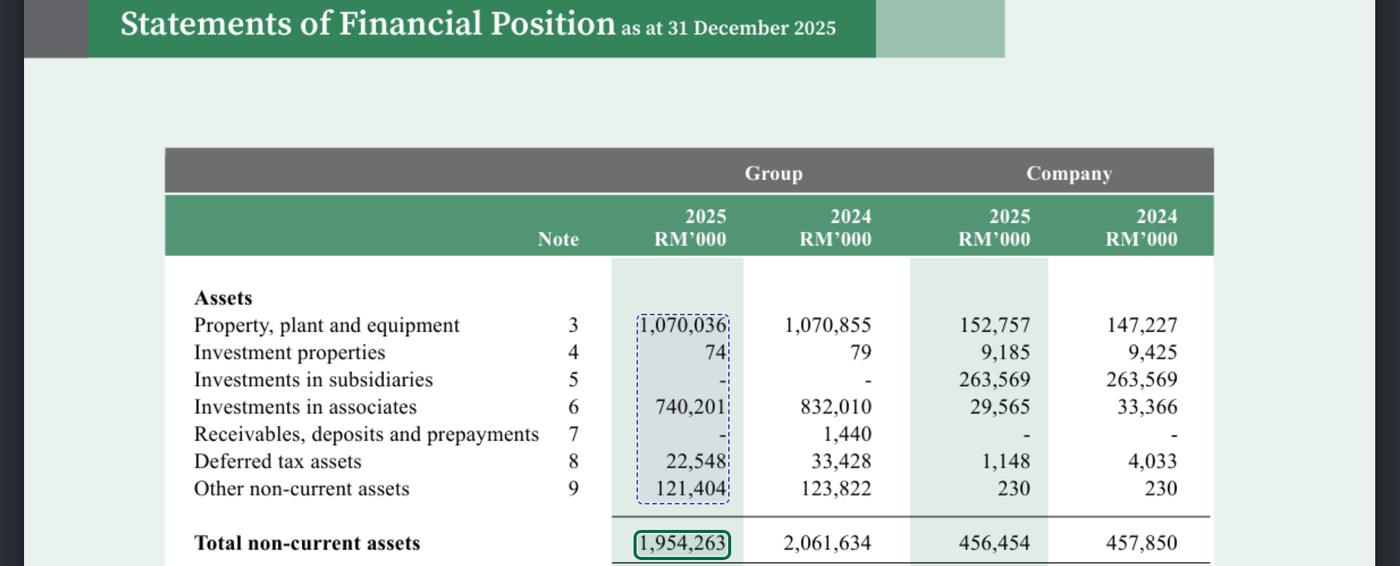
Task: Click the value 9,425 in Company 2024
Action: 1154,353
